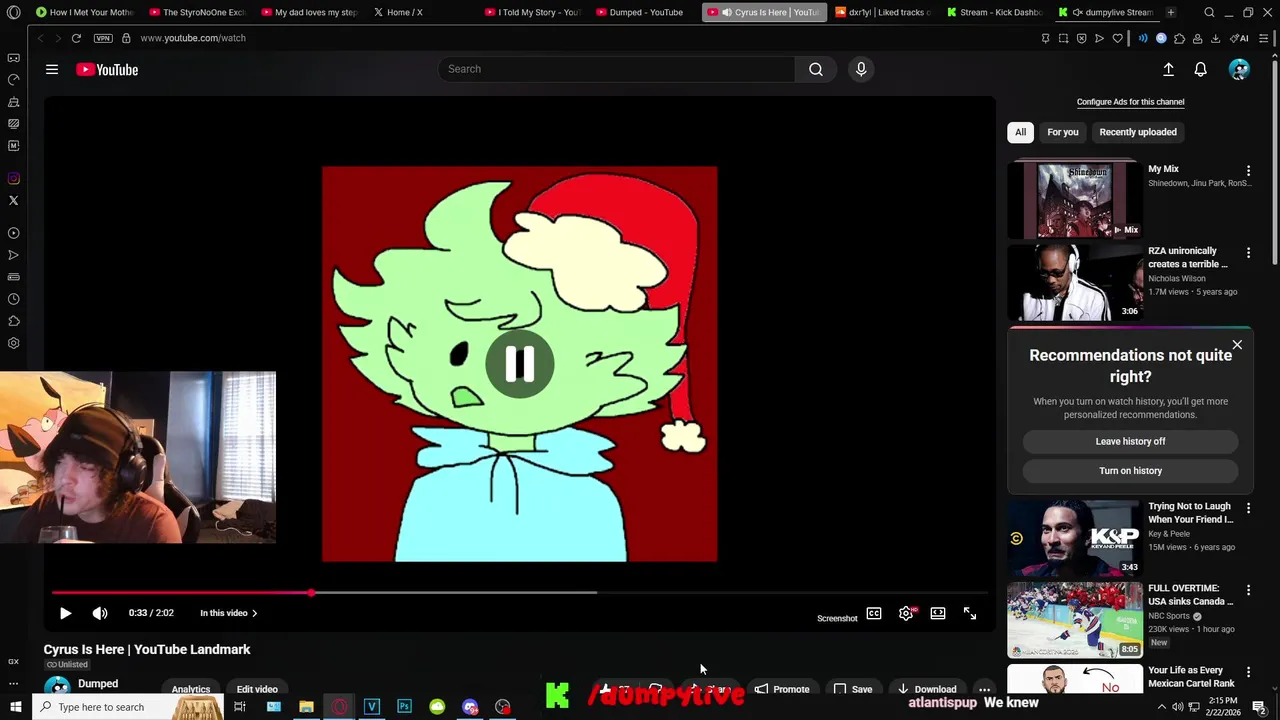Open browser history clock in the sidebar
1280x720 pixels.
pyautogui.click(x=13, y=299)
